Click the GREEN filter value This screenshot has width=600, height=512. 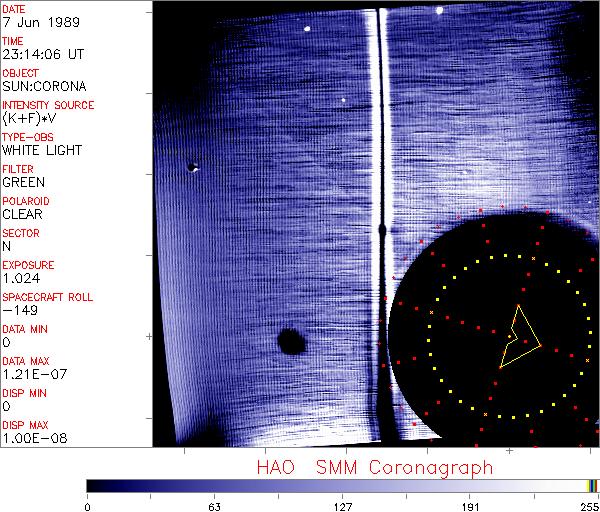(x=22, y=183)
